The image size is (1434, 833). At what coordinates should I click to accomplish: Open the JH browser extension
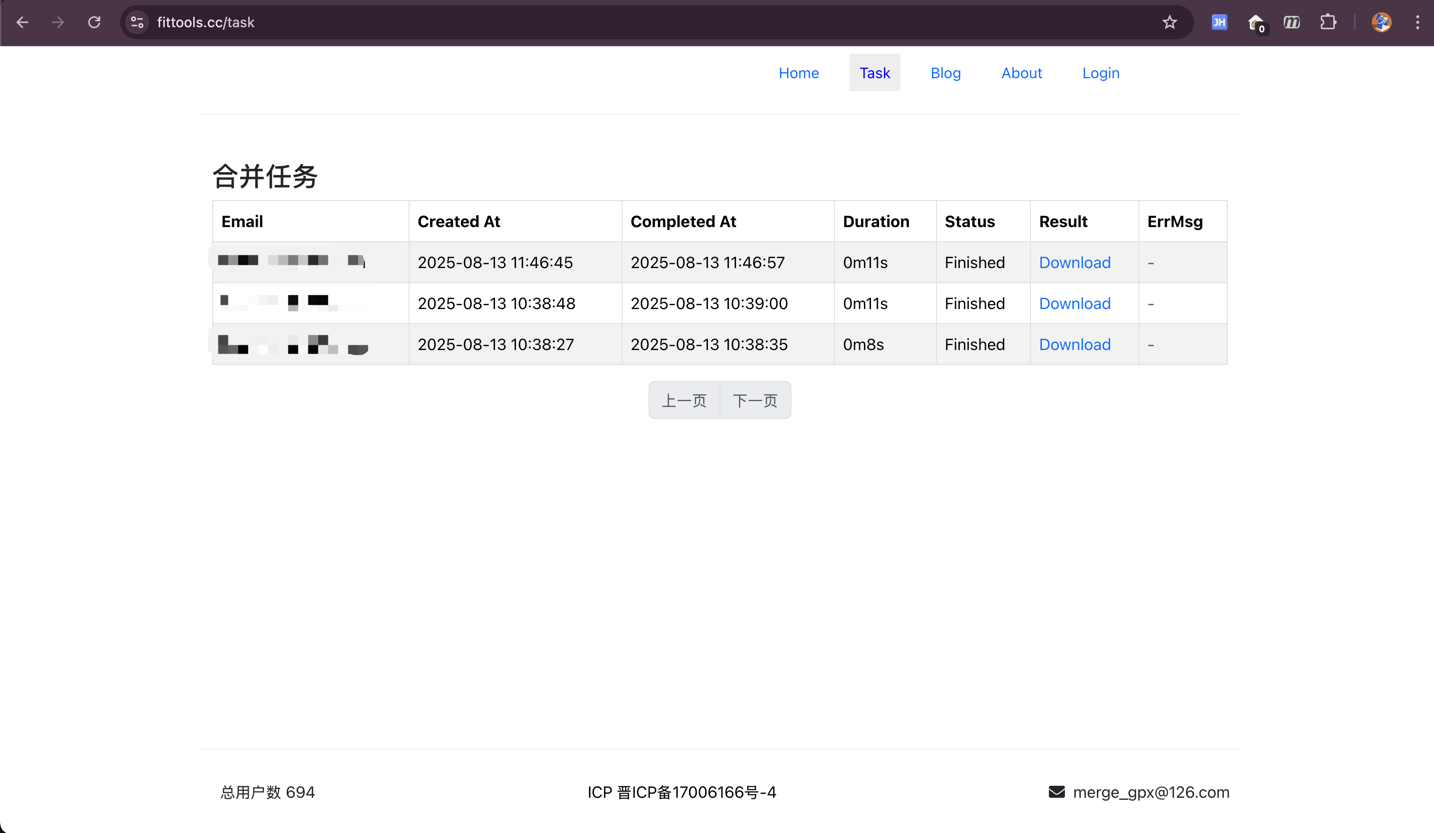pyautogui.click(x=1219, y=22)
